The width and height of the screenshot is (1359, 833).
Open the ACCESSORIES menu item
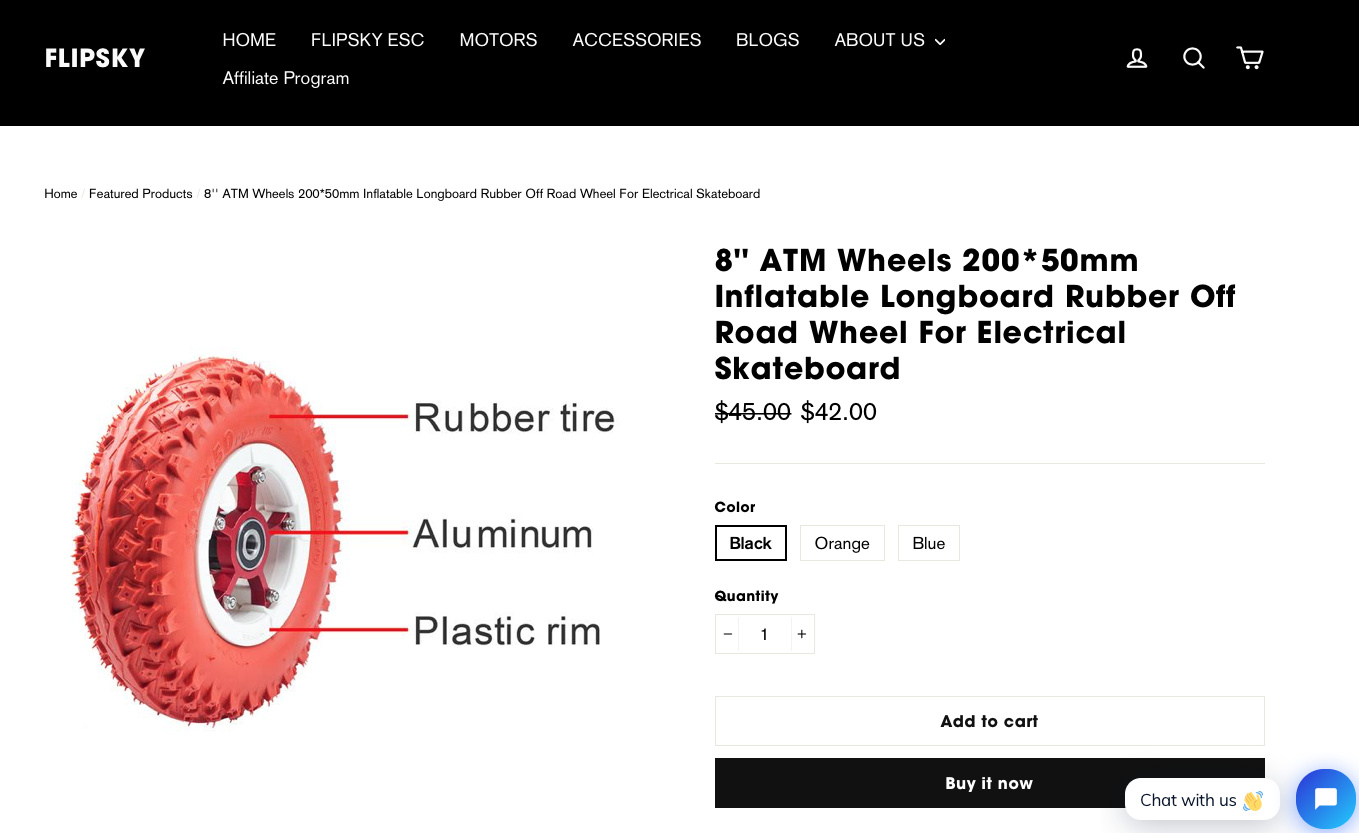pos(636,40)
